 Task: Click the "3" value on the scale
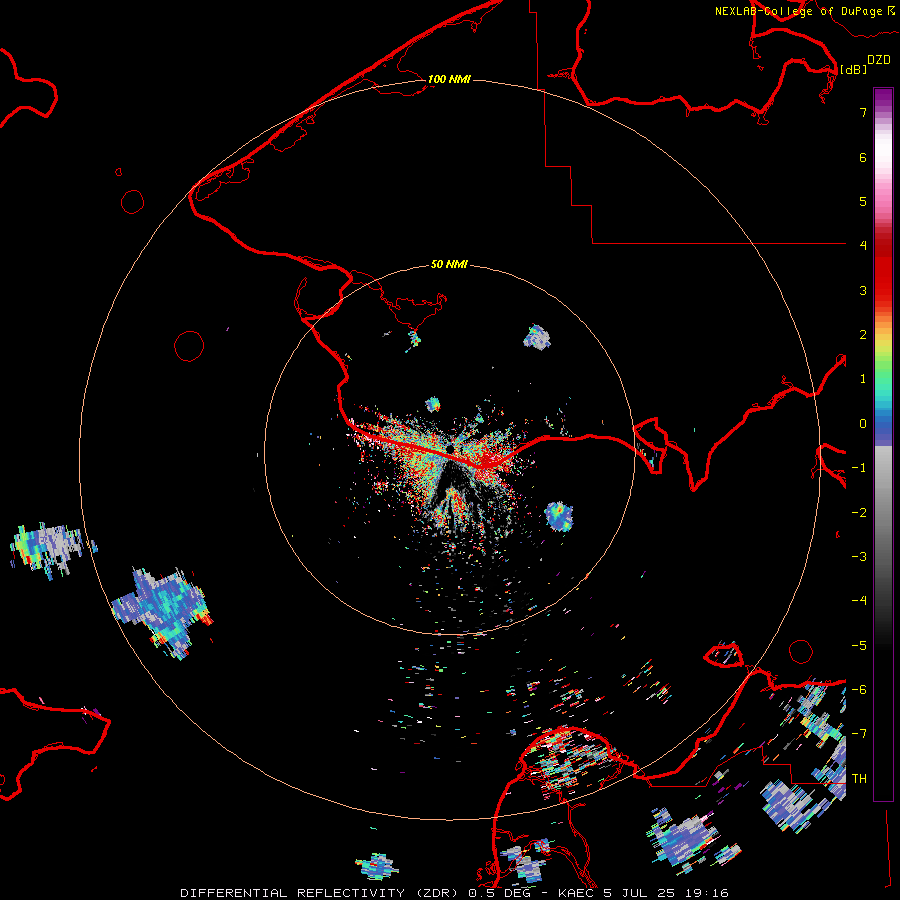pos(863,290)
